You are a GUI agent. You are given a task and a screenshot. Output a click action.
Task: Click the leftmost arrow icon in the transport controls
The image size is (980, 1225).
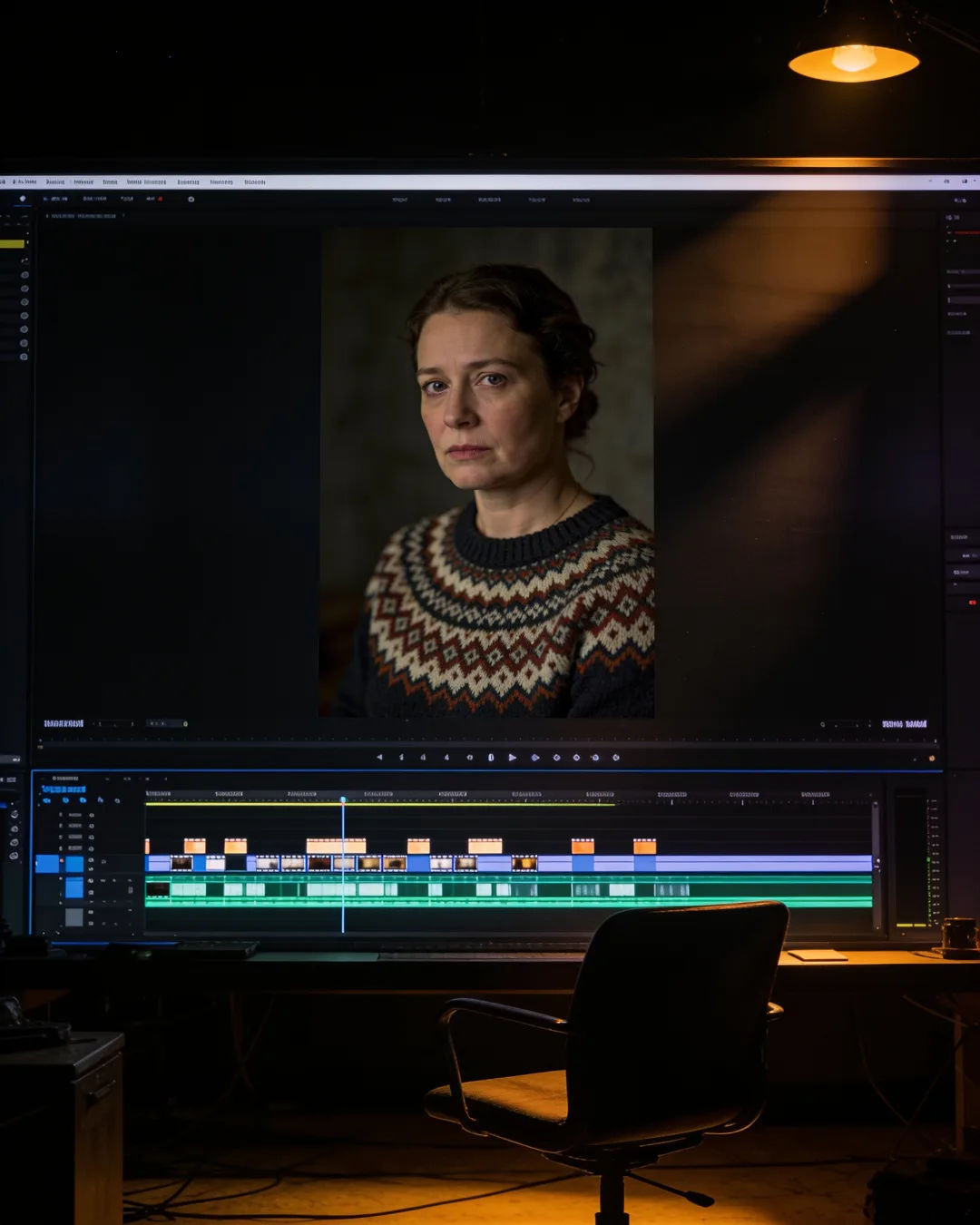coord(379,757)
